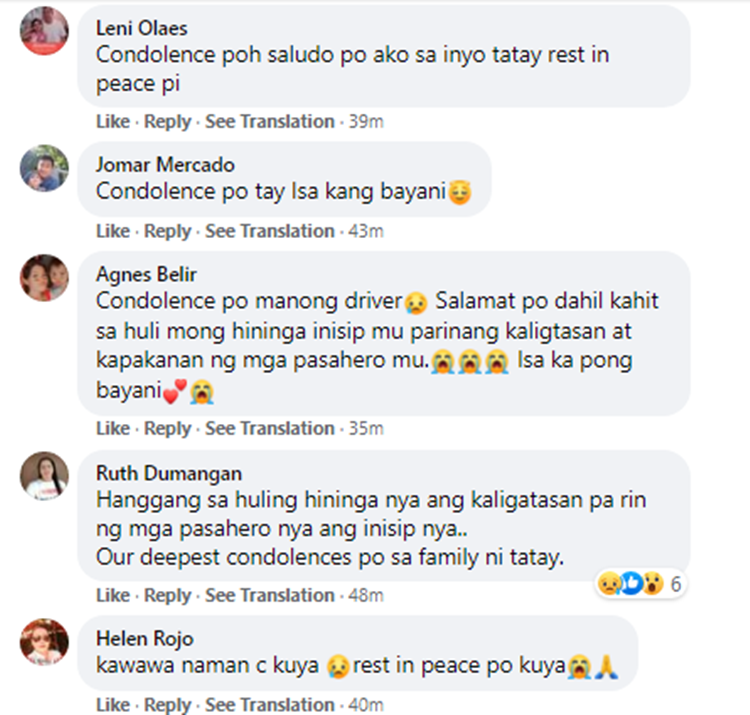Image resolution: width=750 pixels, height=715 pixels.
Task: Click Agnes Belir's avatar photo
Action: 44,277
